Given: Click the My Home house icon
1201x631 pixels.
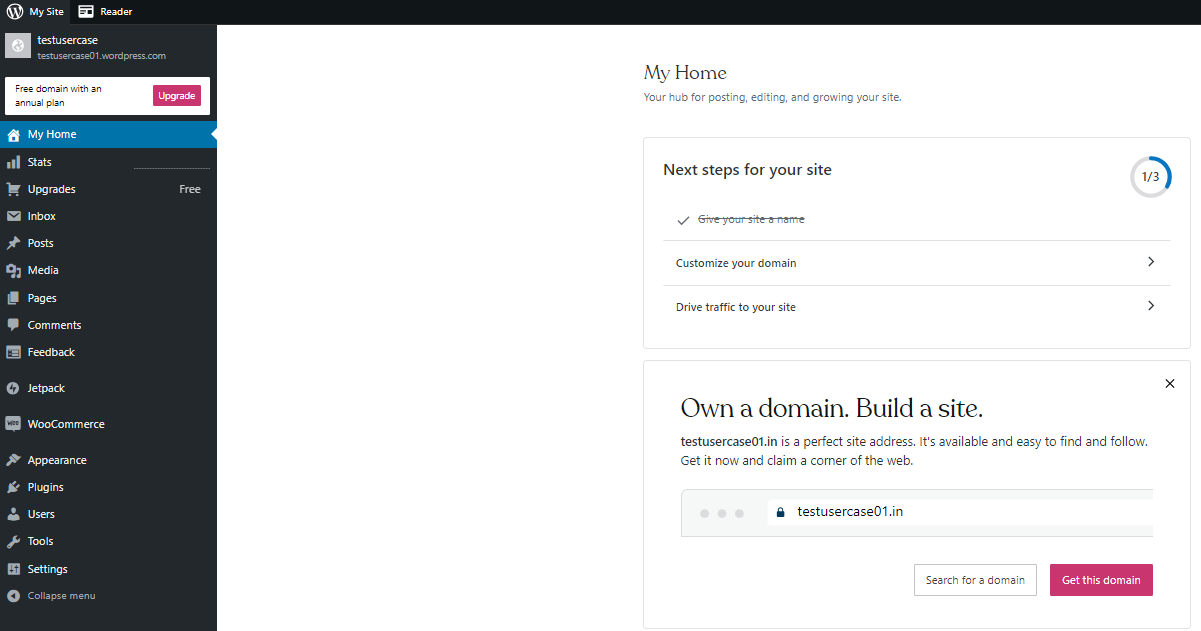Looking at the screenshot, I should [x=14, y=135].
